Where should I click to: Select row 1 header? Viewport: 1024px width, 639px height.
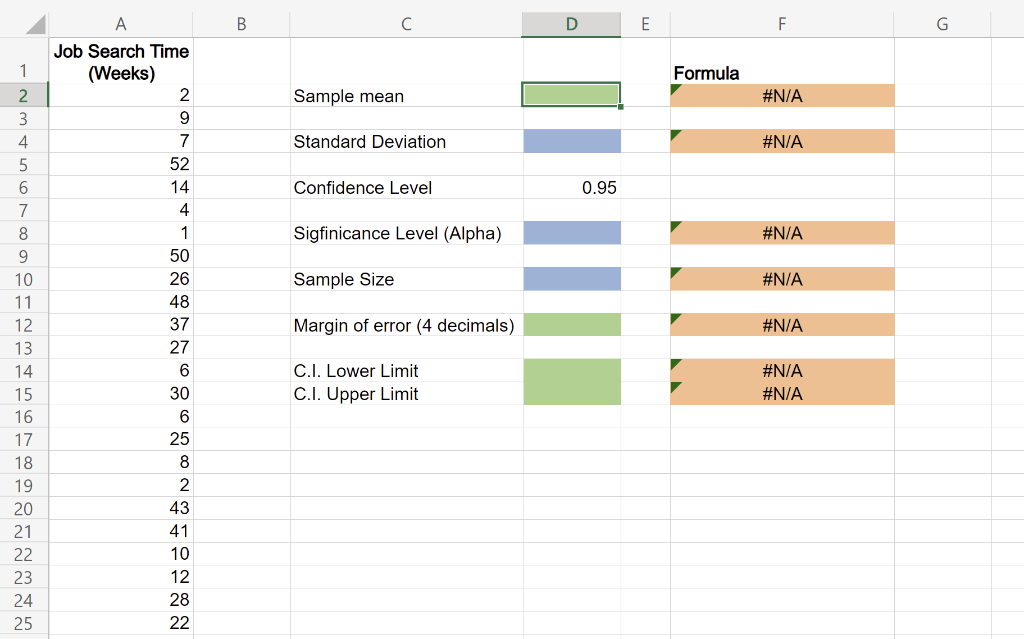click(x=24, y=61)
